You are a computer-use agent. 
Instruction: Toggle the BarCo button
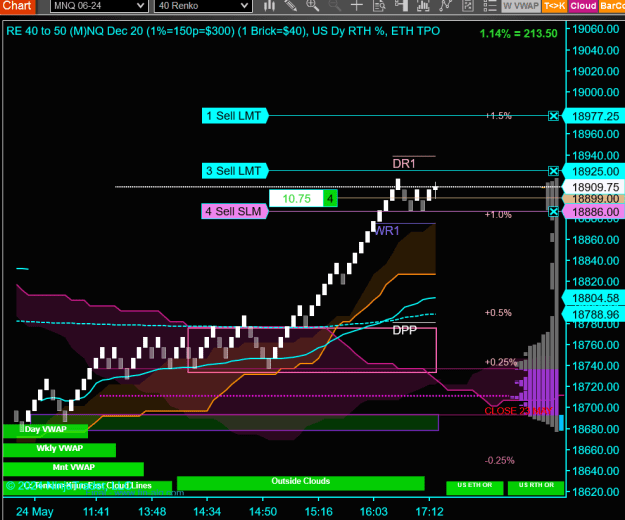coord(612,6)
